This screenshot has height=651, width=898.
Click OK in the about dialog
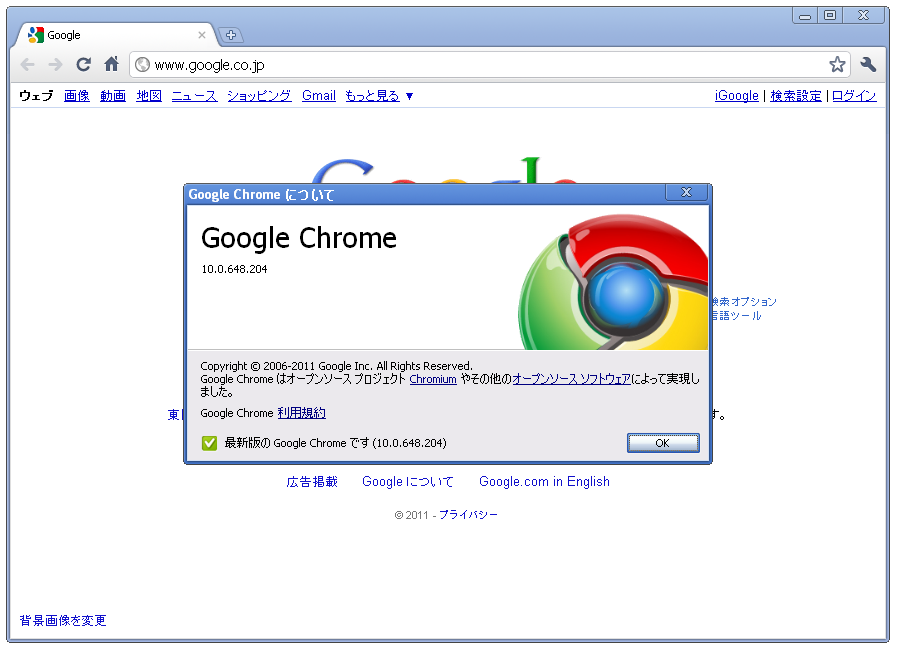(663, 443)
